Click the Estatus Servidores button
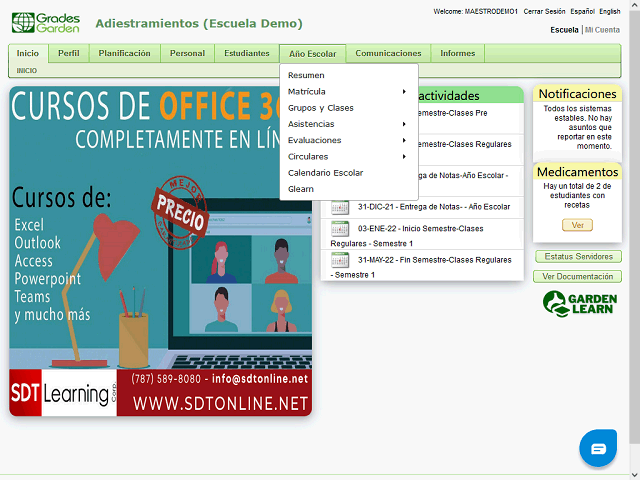 tap(578, 257)
